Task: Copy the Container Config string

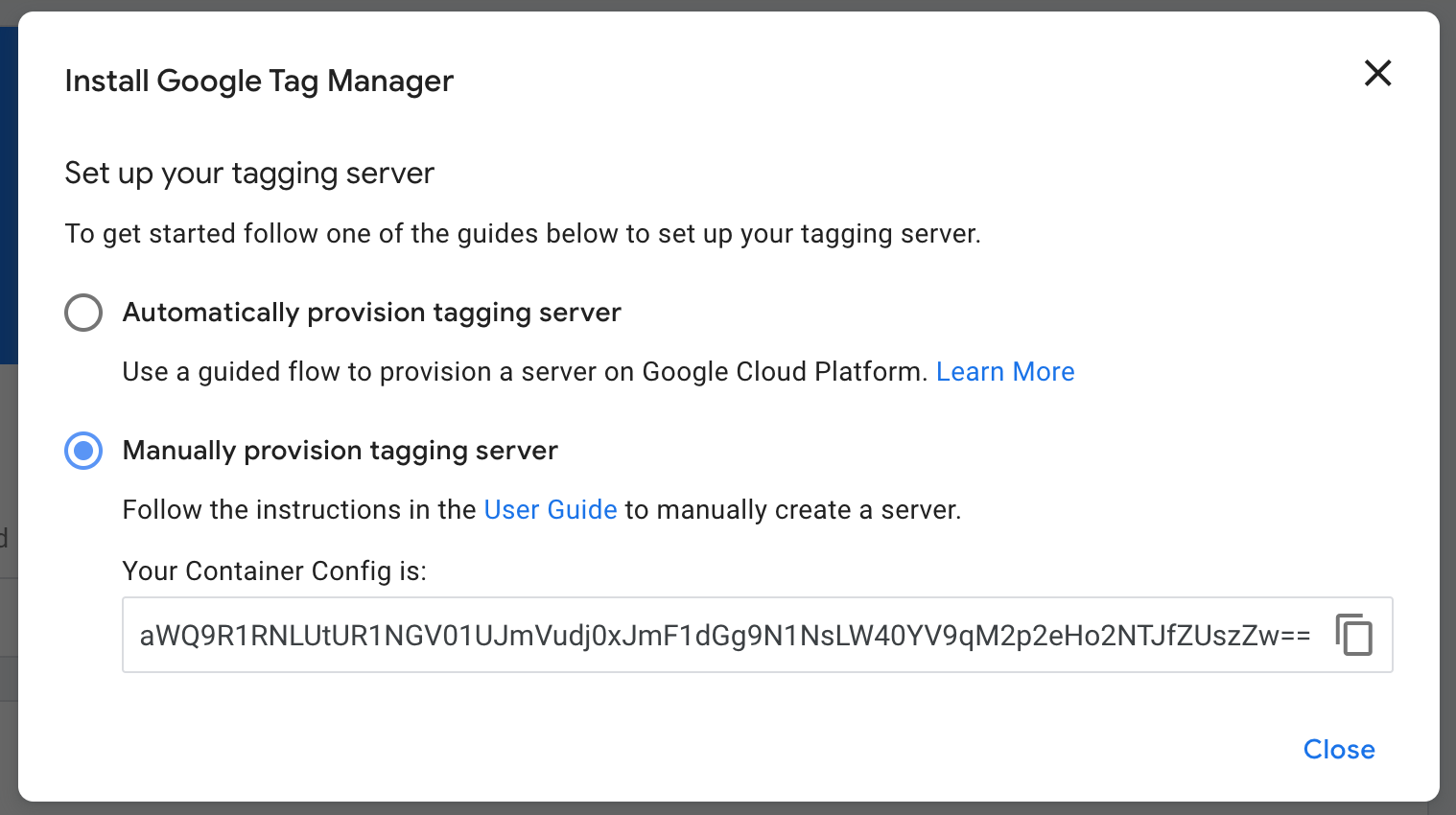Action: (x=1354, y=635)
